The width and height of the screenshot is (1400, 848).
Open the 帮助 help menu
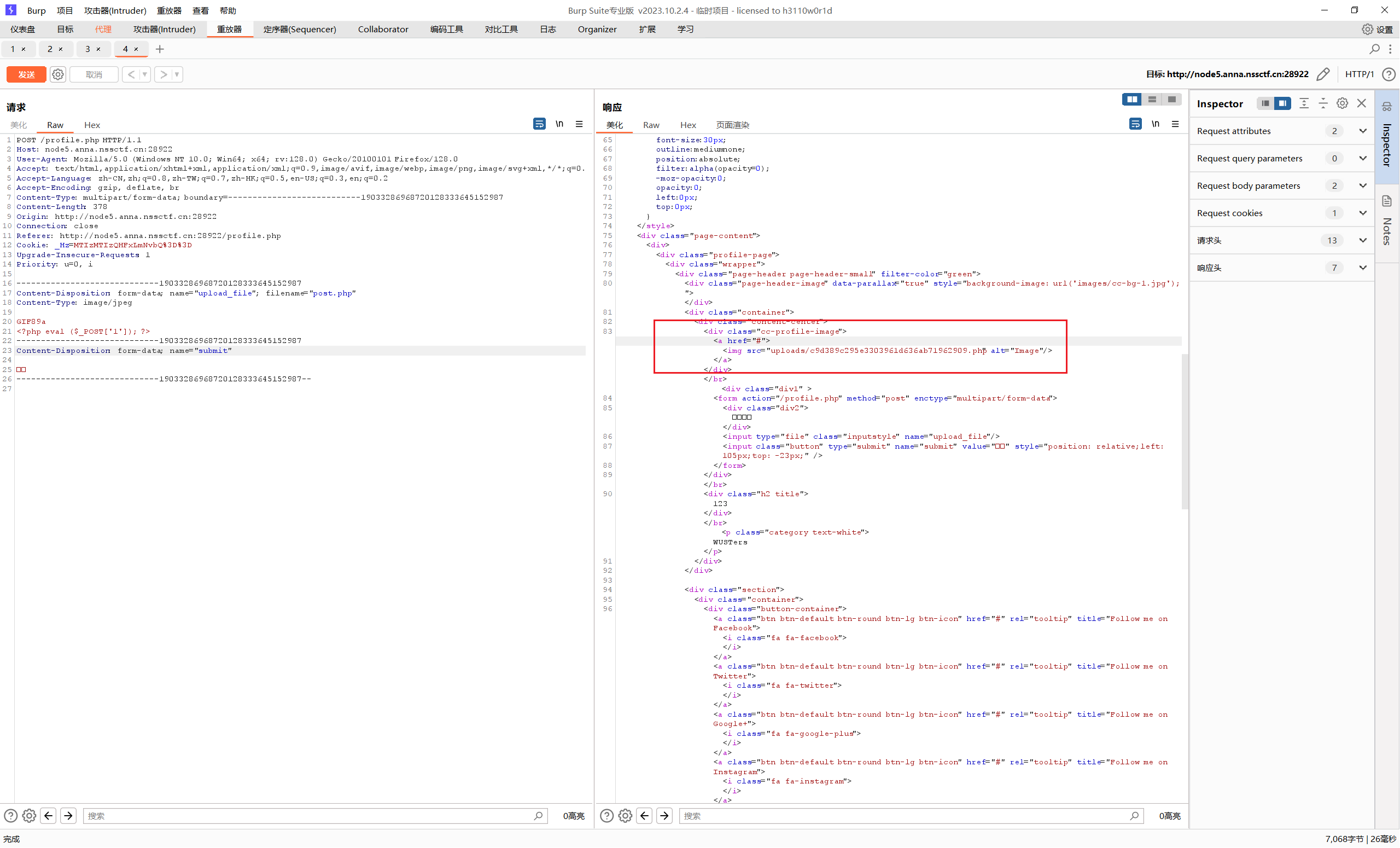(228, 10)
